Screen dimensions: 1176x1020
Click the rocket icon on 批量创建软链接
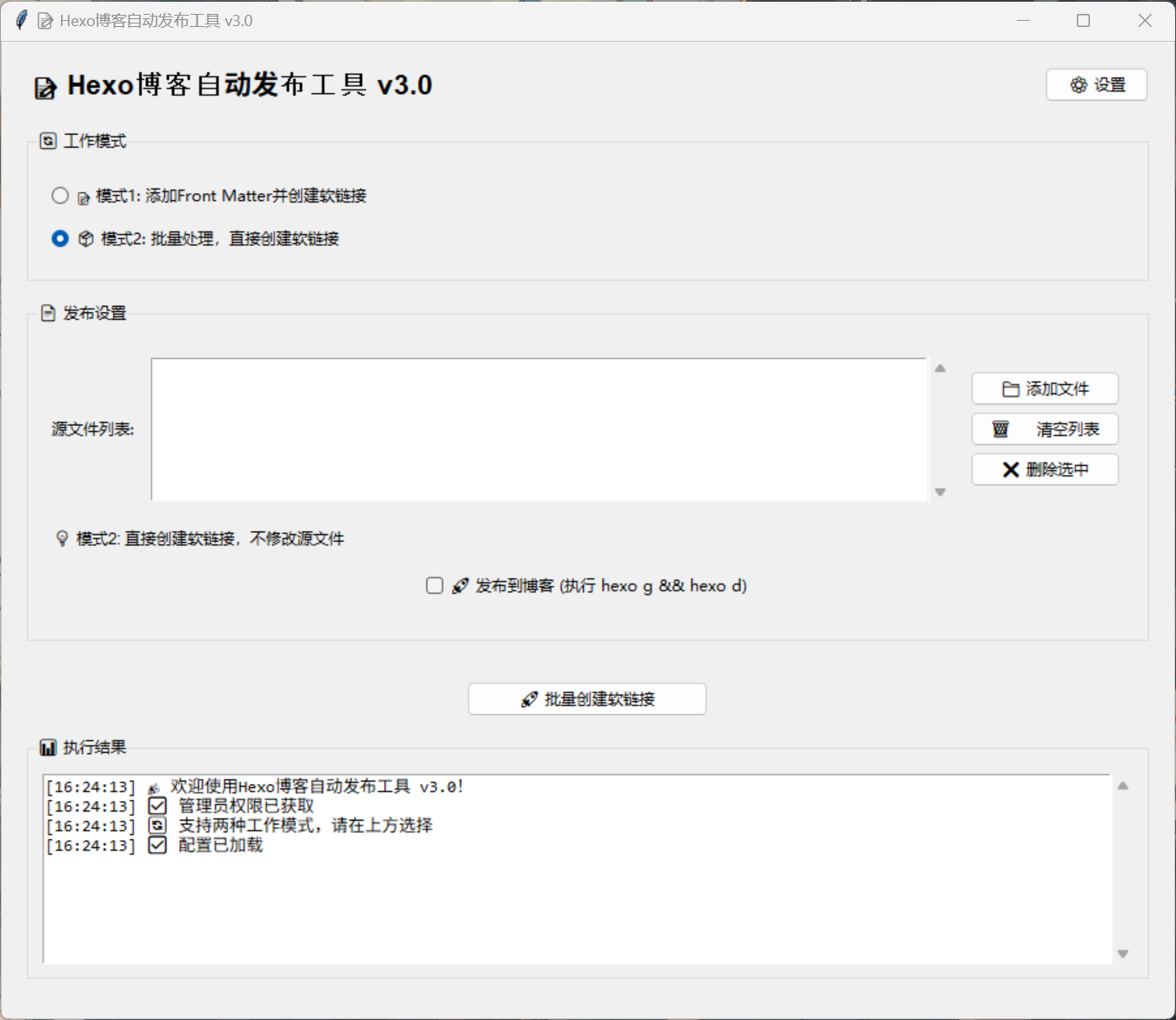(529, 699)
